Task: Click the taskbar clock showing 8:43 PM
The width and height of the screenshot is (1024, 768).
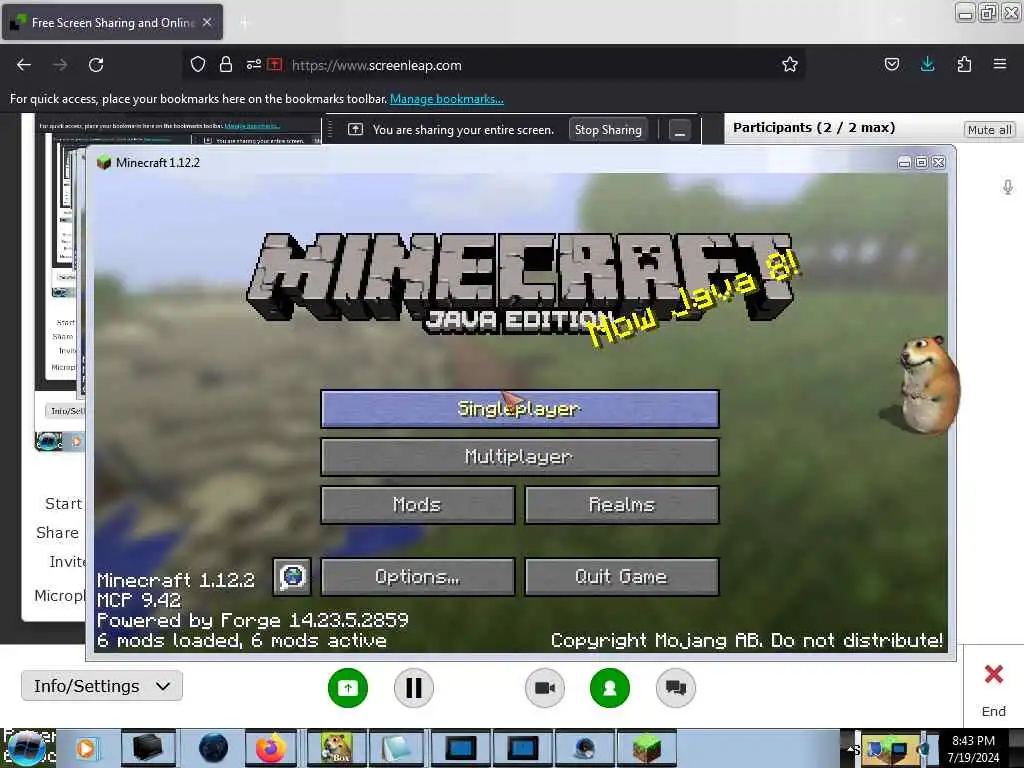Action: [973, 749]
